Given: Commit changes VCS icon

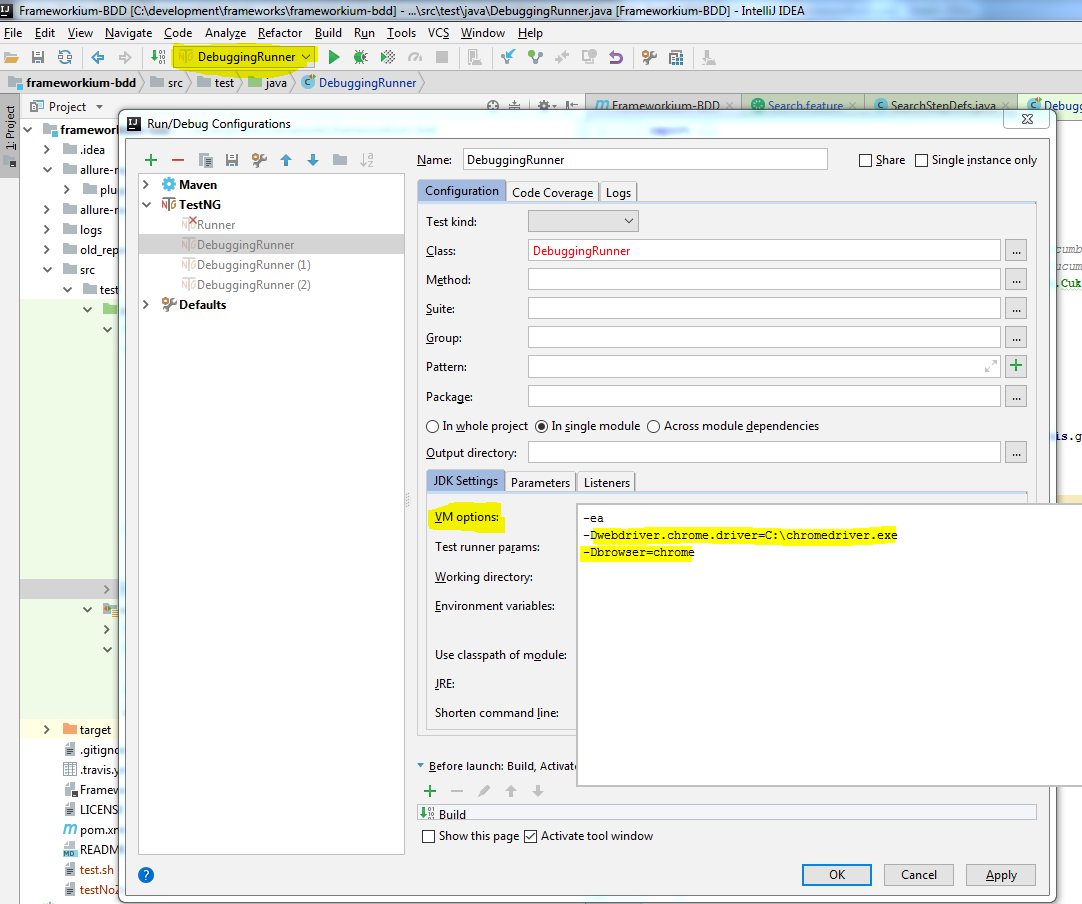Looking at the screenshot, I should pos(535,57).
